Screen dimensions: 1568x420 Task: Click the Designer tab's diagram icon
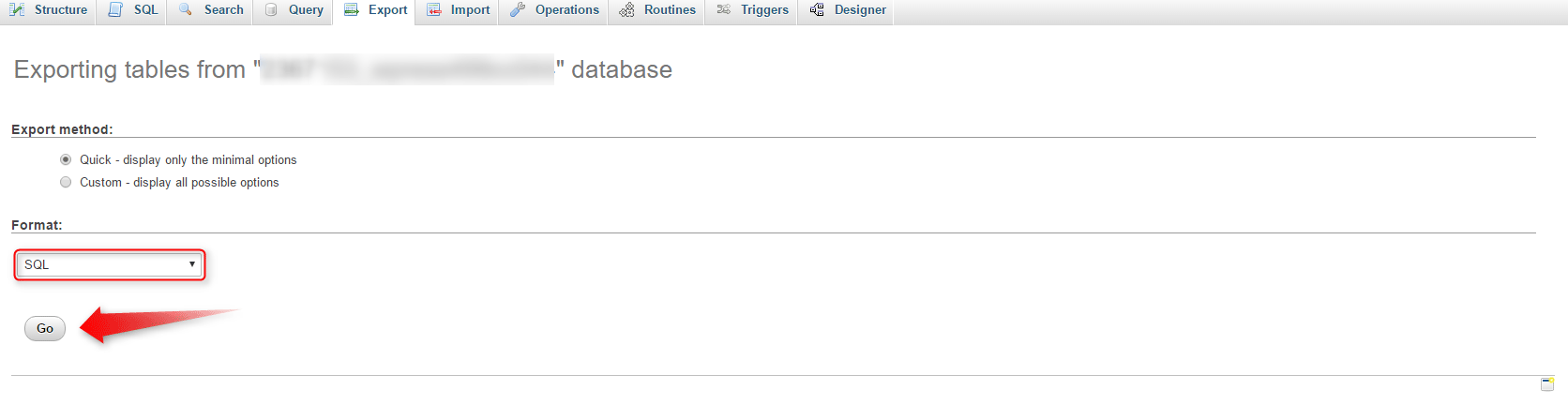click(817, 9)
